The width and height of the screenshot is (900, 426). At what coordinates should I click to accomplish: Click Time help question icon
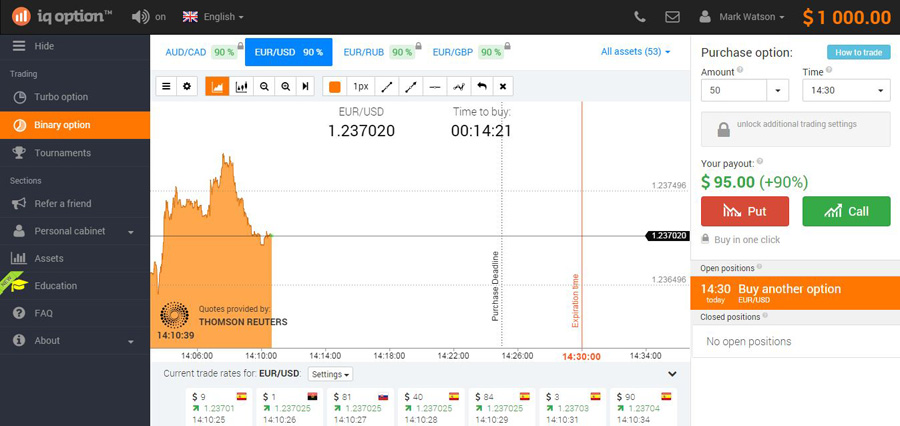(829, 70)
